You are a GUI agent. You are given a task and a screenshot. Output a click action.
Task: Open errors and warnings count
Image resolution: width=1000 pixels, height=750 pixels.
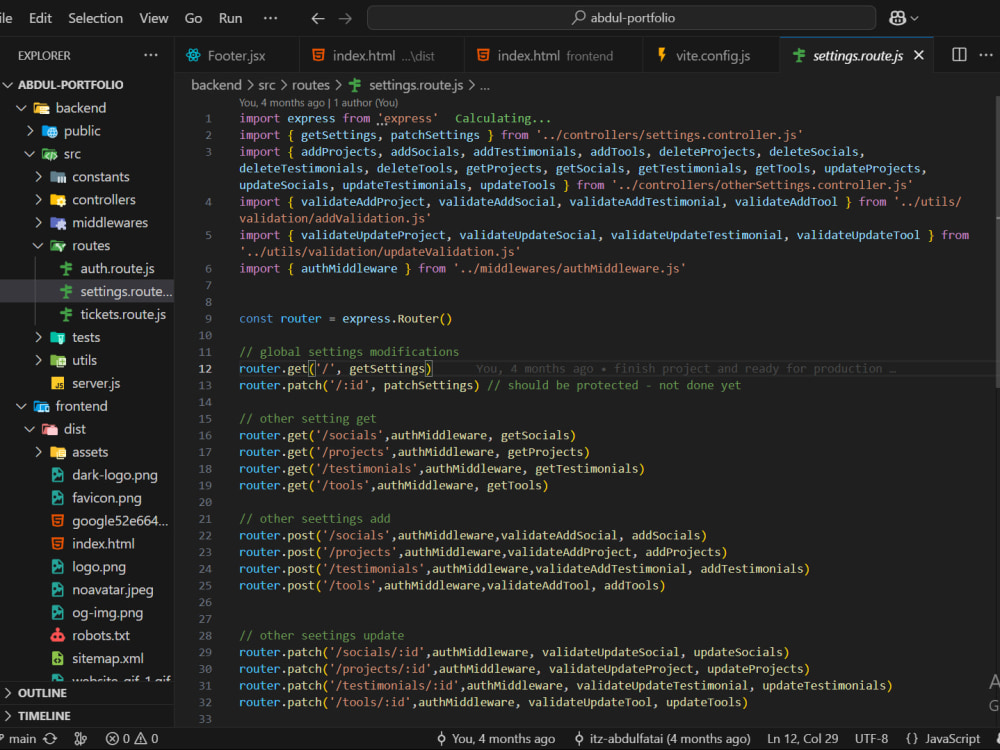pyautogui.click(x=132, y=739)
